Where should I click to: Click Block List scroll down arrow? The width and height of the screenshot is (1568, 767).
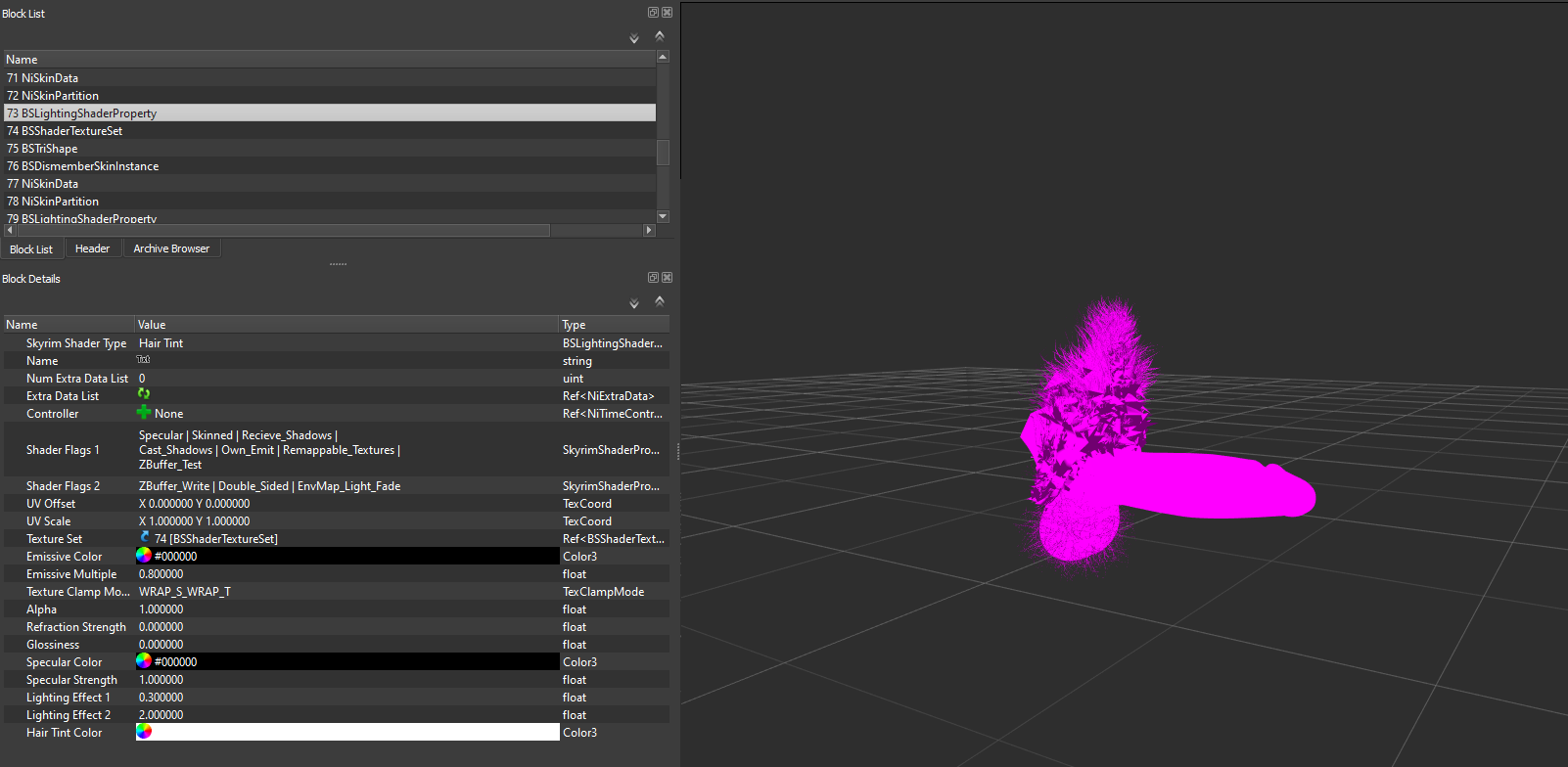coord(663,216)
